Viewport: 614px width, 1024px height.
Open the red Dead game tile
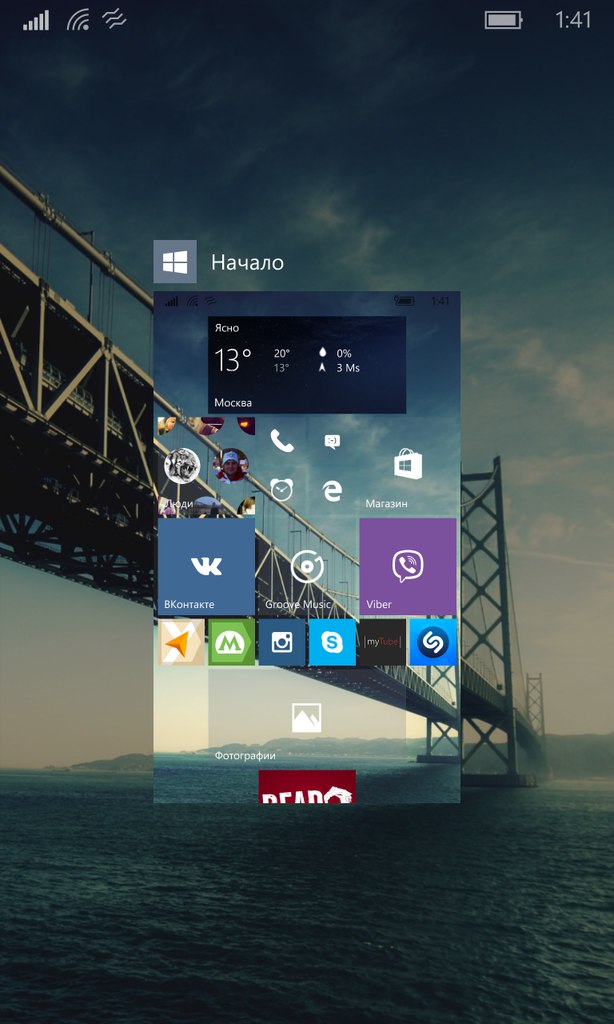click(306, 787)
